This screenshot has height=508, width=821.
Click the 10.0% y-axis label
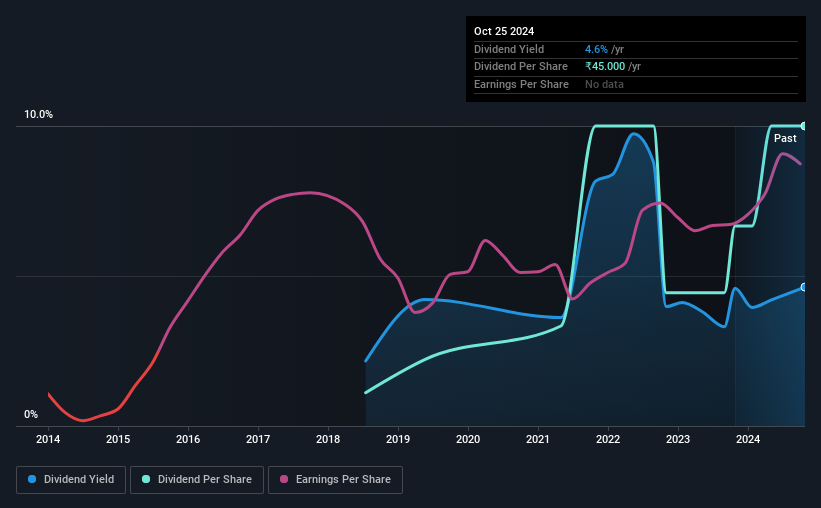click(x=38, y=115)
